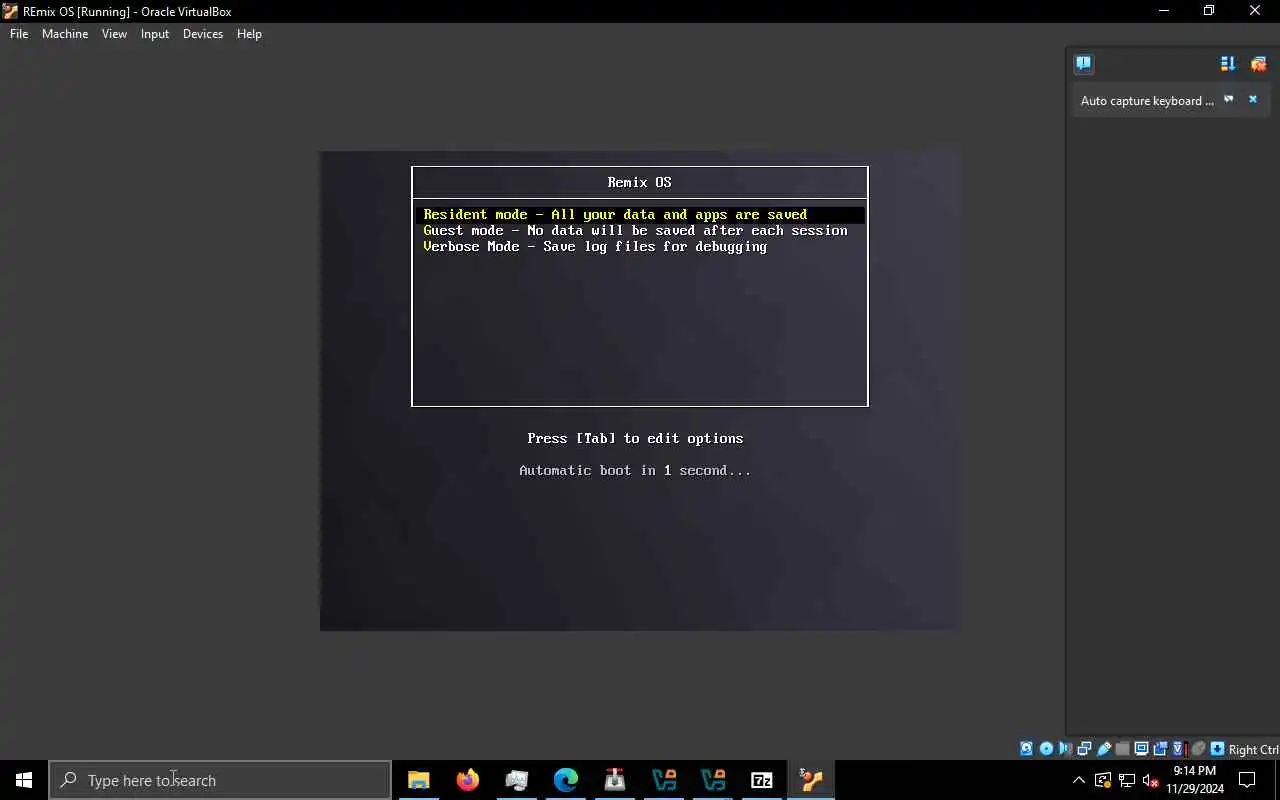This screenshot has width=1280, height=800.
Task: Open the Devices menu
Action: coord(203,33)
